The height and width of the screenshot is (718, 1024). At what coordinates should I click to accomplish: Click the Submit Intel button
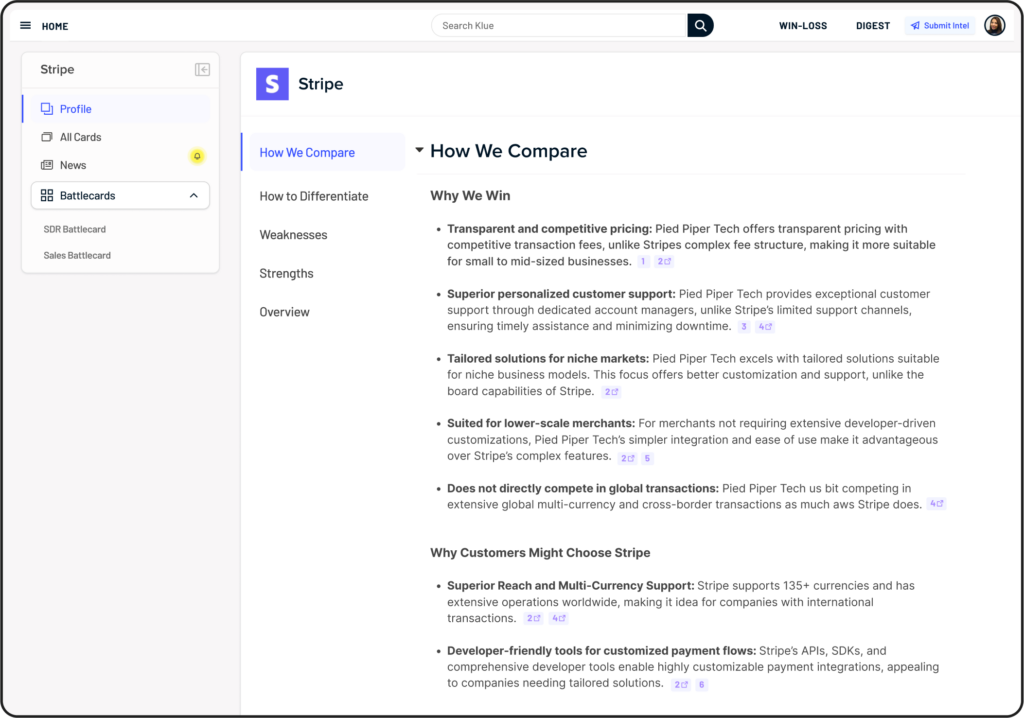point(939,26)
